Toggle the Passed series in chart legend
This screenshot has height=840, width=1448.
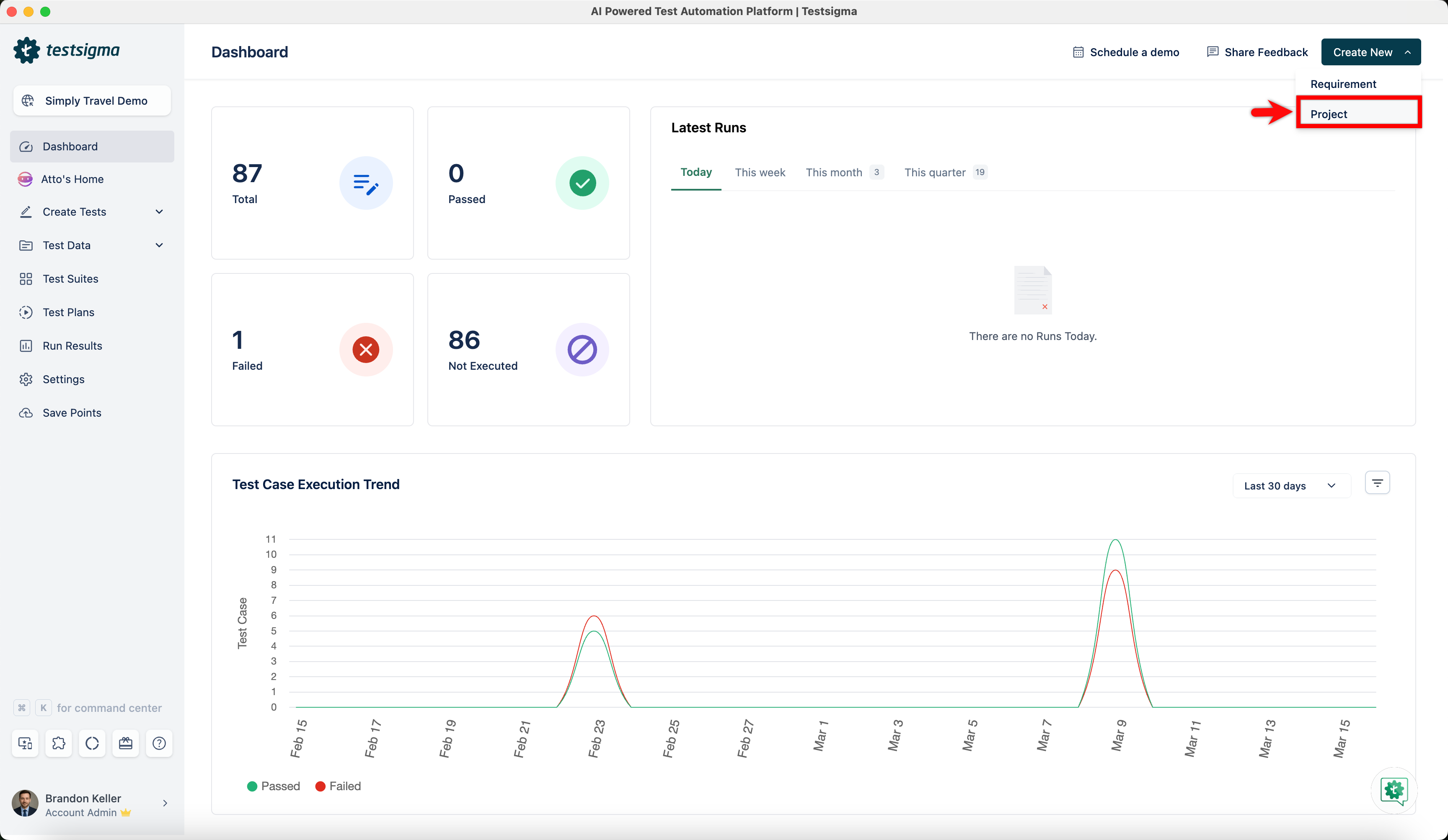coord(274,786)
